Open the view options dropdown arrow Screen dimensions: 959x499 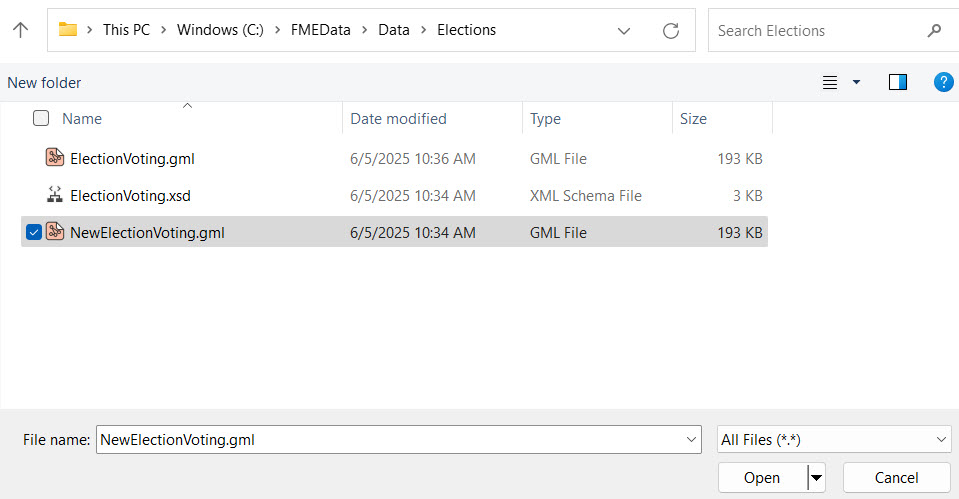click(x=856, y=82)
